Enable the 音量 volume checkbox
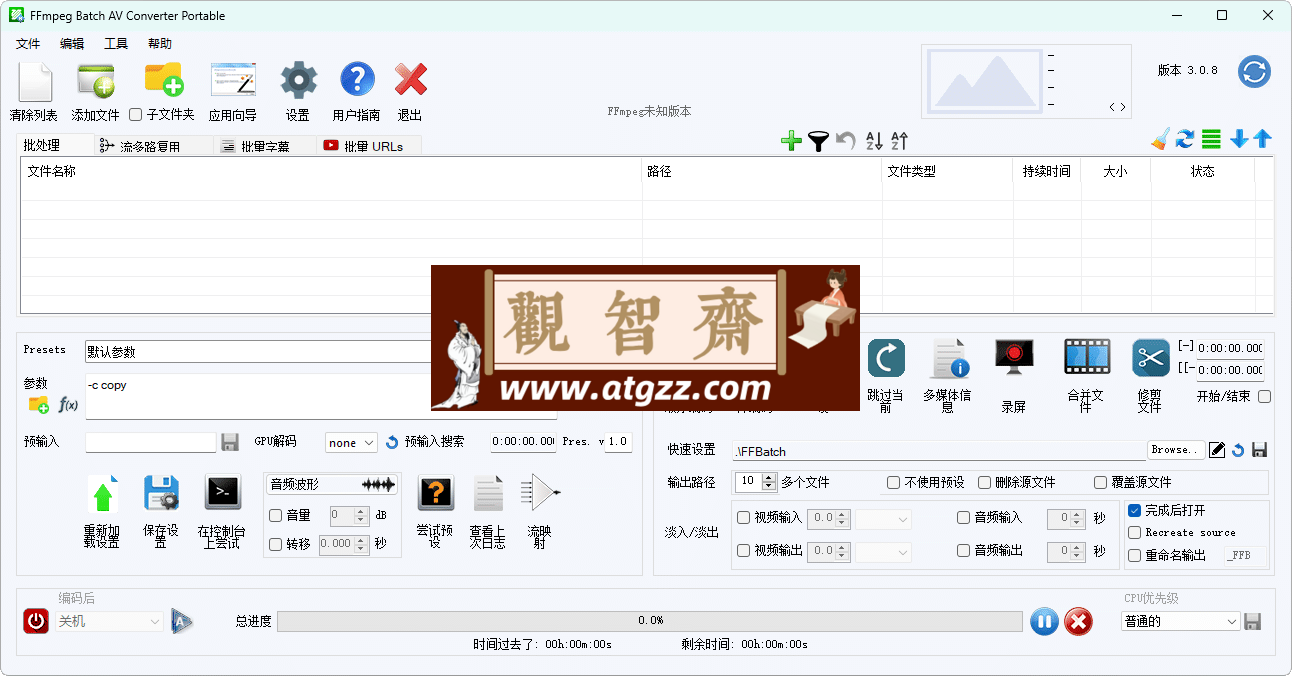Screen dimensions: 1292x676 pyautogui.click(x=276, y=515)
